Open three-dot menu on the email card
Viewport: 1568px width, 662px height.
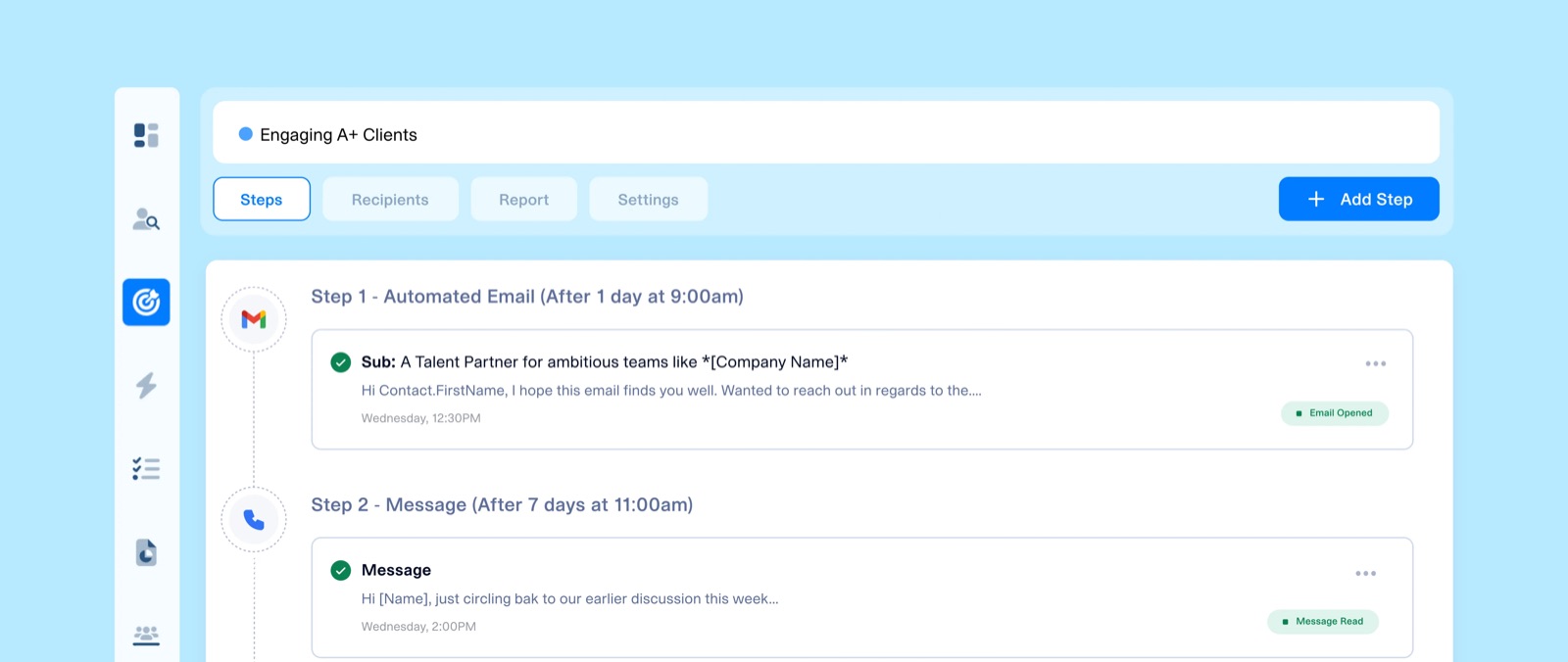click(x=1376, y=363)
